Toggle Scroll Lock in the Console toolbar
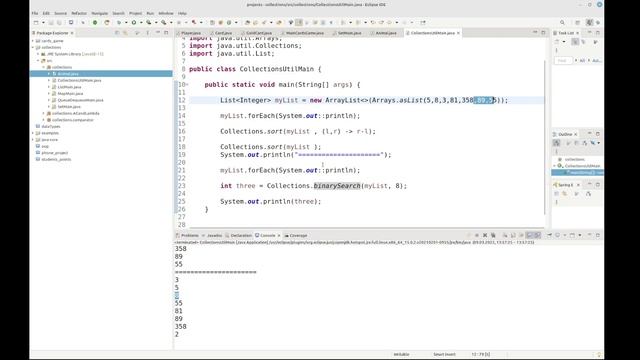640x360 pixels. 513,235
